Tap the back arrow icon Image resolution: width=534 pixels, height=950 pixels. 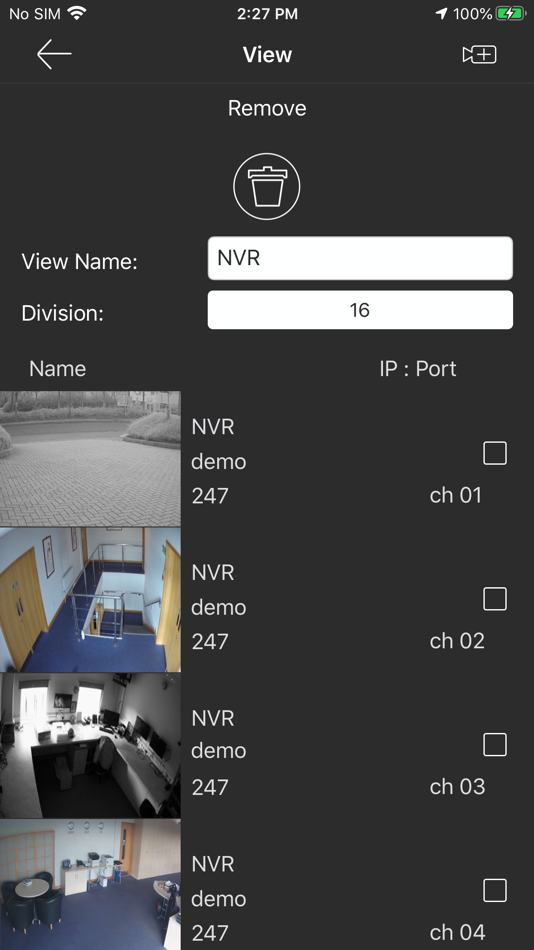coord(54,55)
